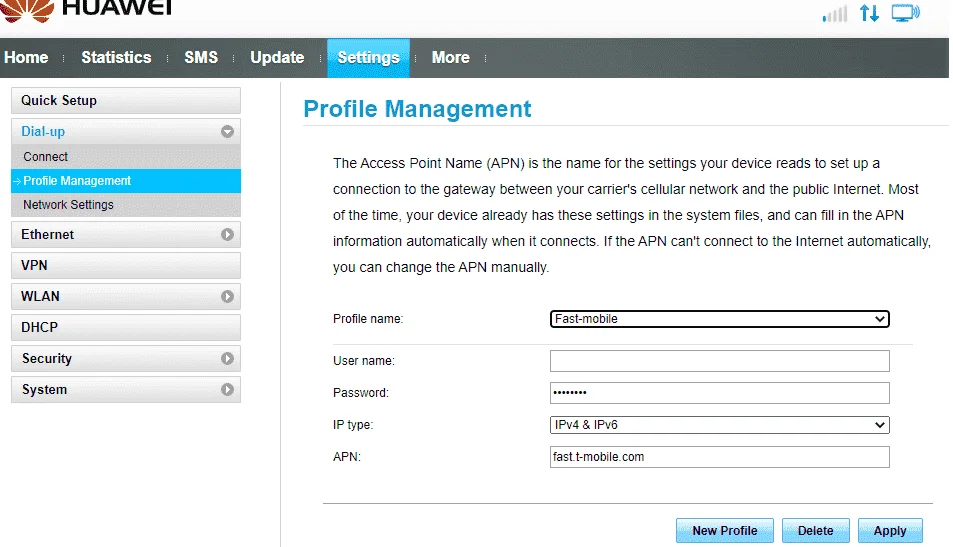Open the IP type dropdown
Screen dimensions: 953x547
pos(720,425)
